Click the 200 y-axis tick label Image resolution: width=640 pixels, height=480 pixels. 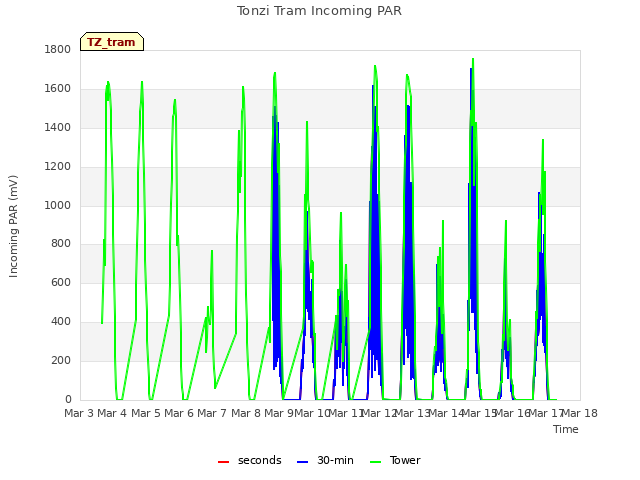click(61, 360)
